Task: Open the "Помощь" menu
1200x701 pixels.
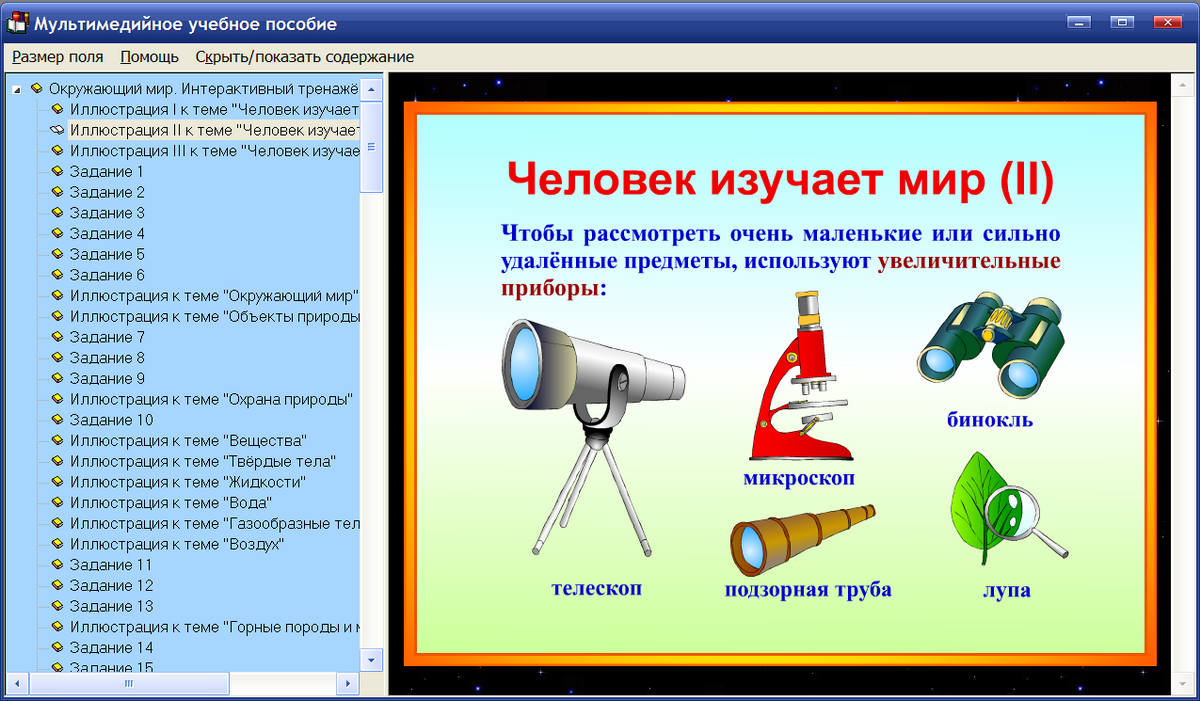Action: [148, 57]
